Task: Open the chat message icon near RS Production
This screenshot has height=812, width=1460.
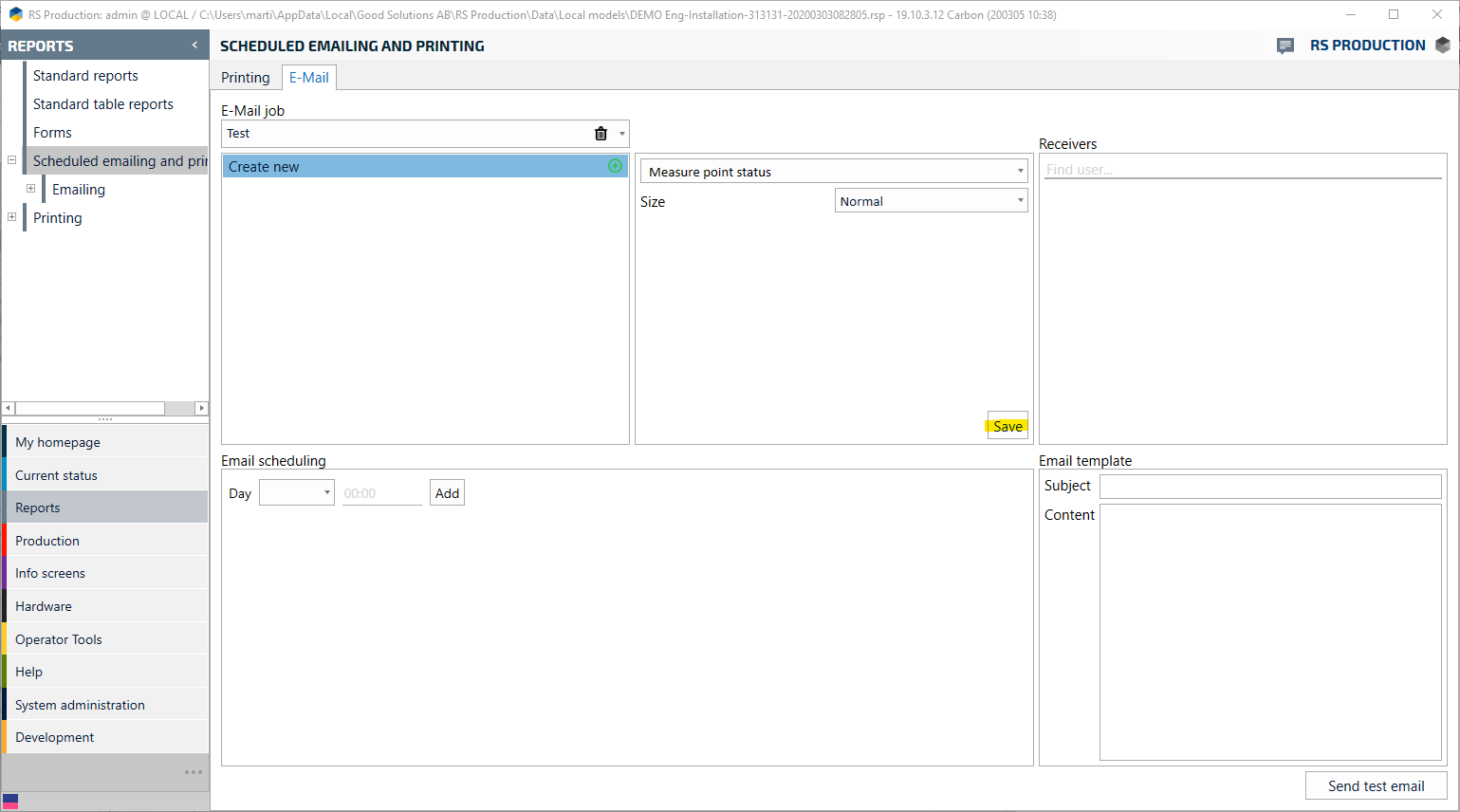Action: (1285, 46)
